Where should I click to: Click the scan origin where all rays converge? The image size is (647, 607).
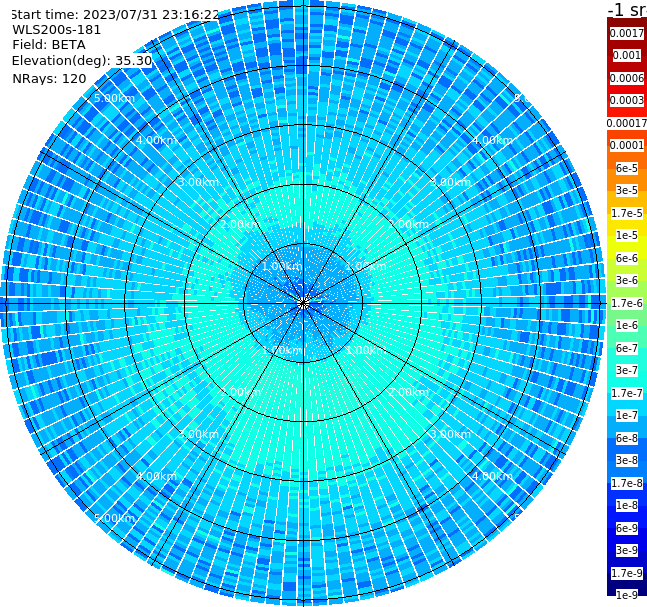pyautogui.click(x=303, y=304)
